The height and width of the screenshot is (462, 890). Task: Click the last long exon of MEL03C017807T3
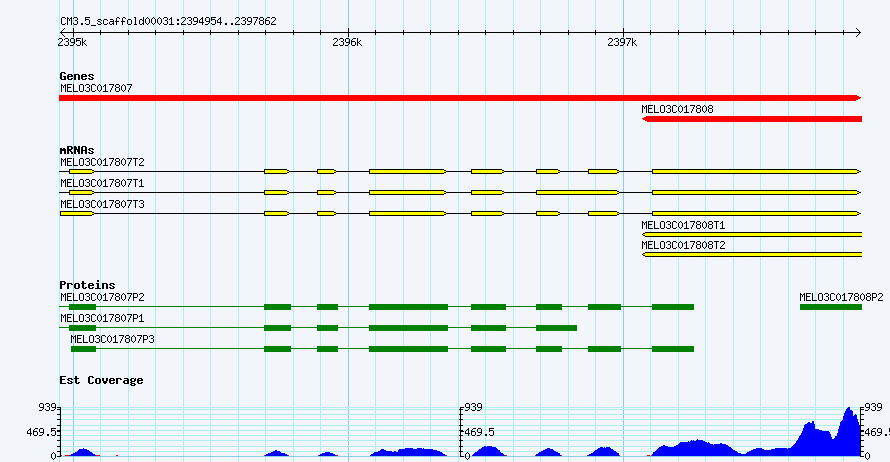click(x=756, y=213)
